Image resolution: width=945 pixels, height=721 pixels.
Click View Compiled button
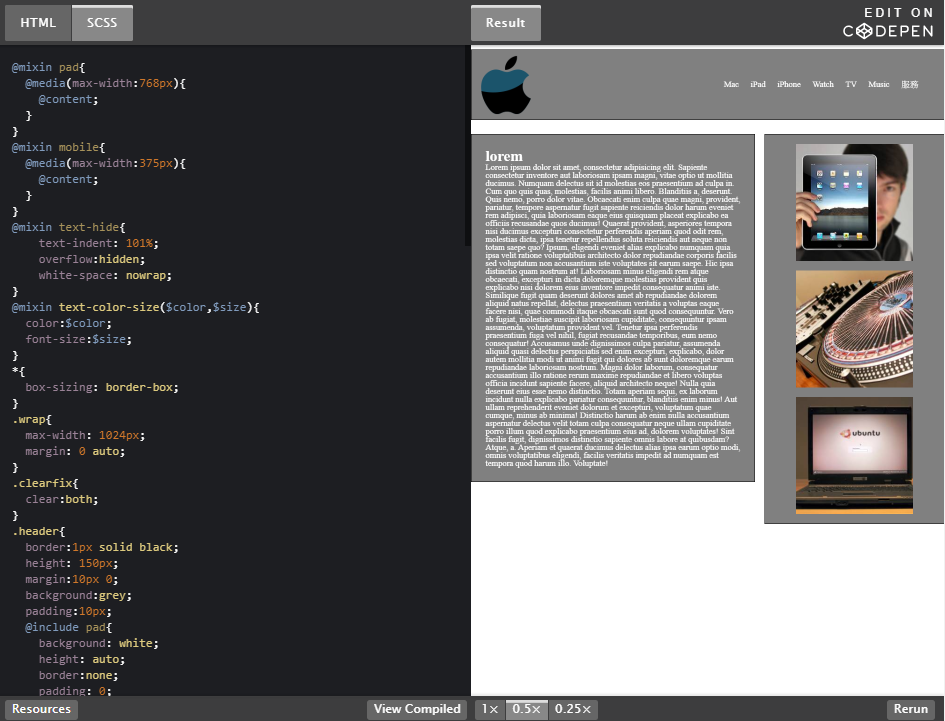point(417,709)
